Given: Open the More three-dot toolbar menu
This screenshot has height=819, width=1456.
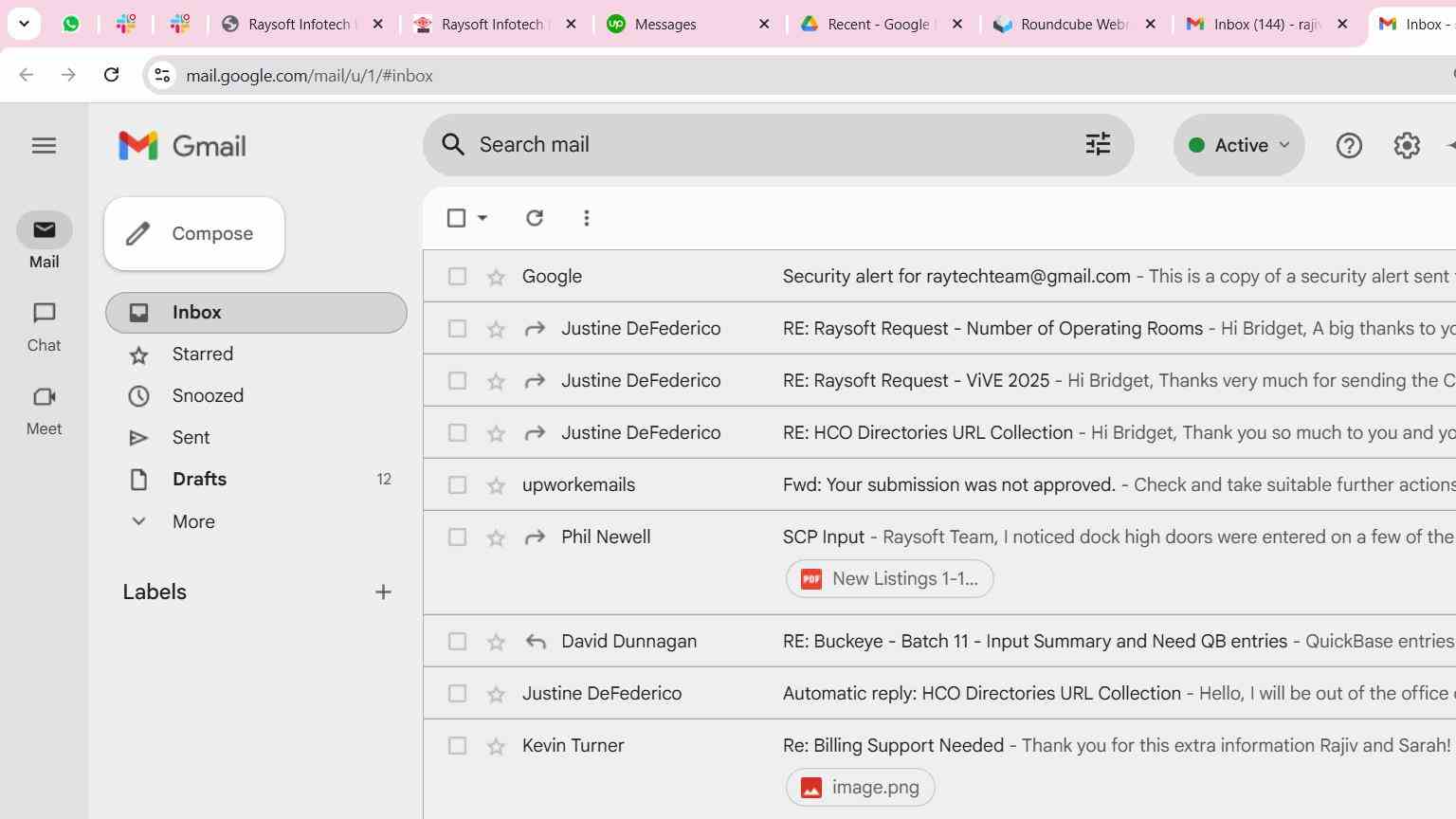Looking at the screenshot, I should pyautogui.click(x=587, y=218).
